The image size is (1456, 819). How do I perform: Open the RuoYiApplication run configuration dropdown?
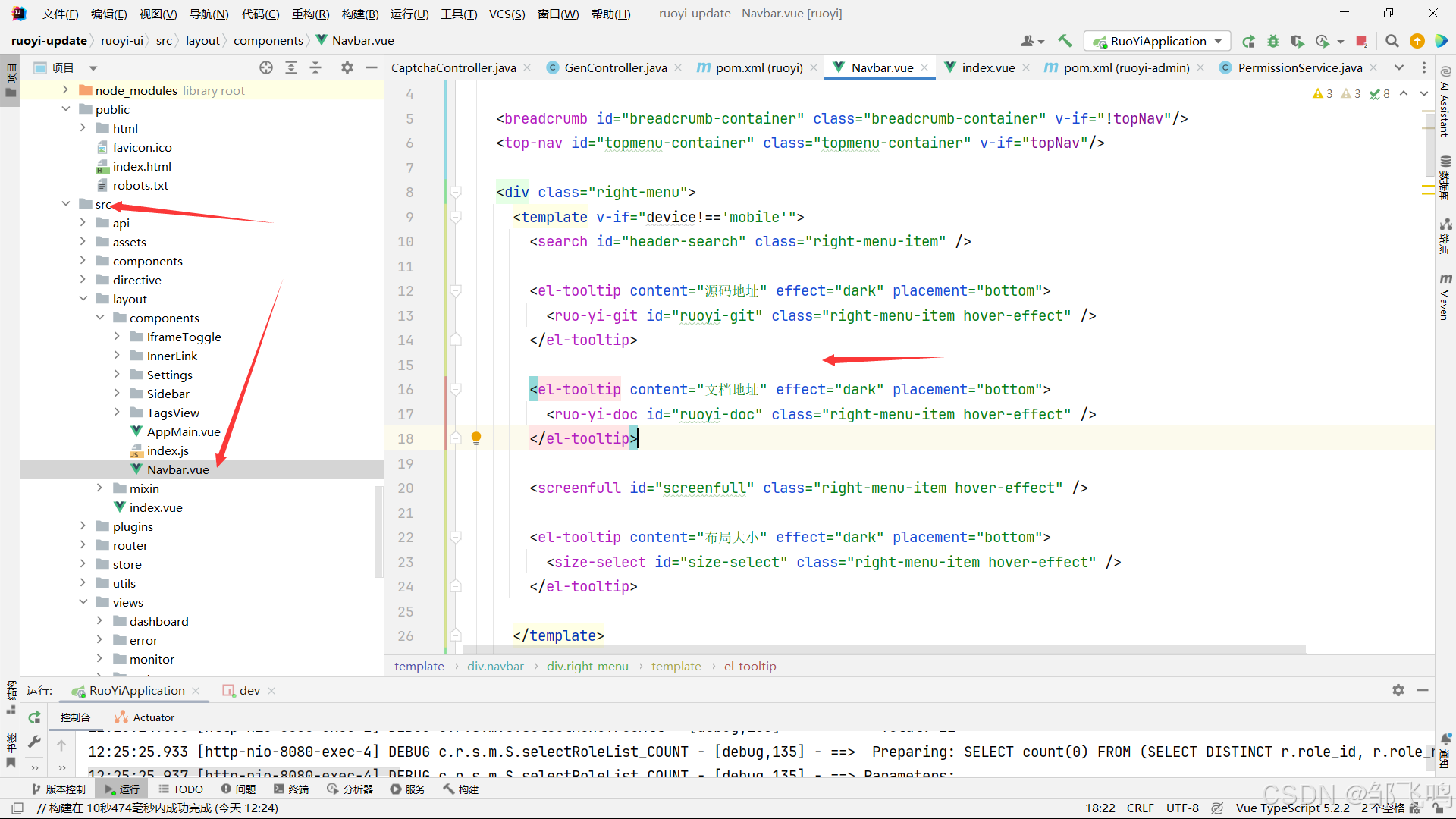pyautogui.click(x=1157, y=41)
